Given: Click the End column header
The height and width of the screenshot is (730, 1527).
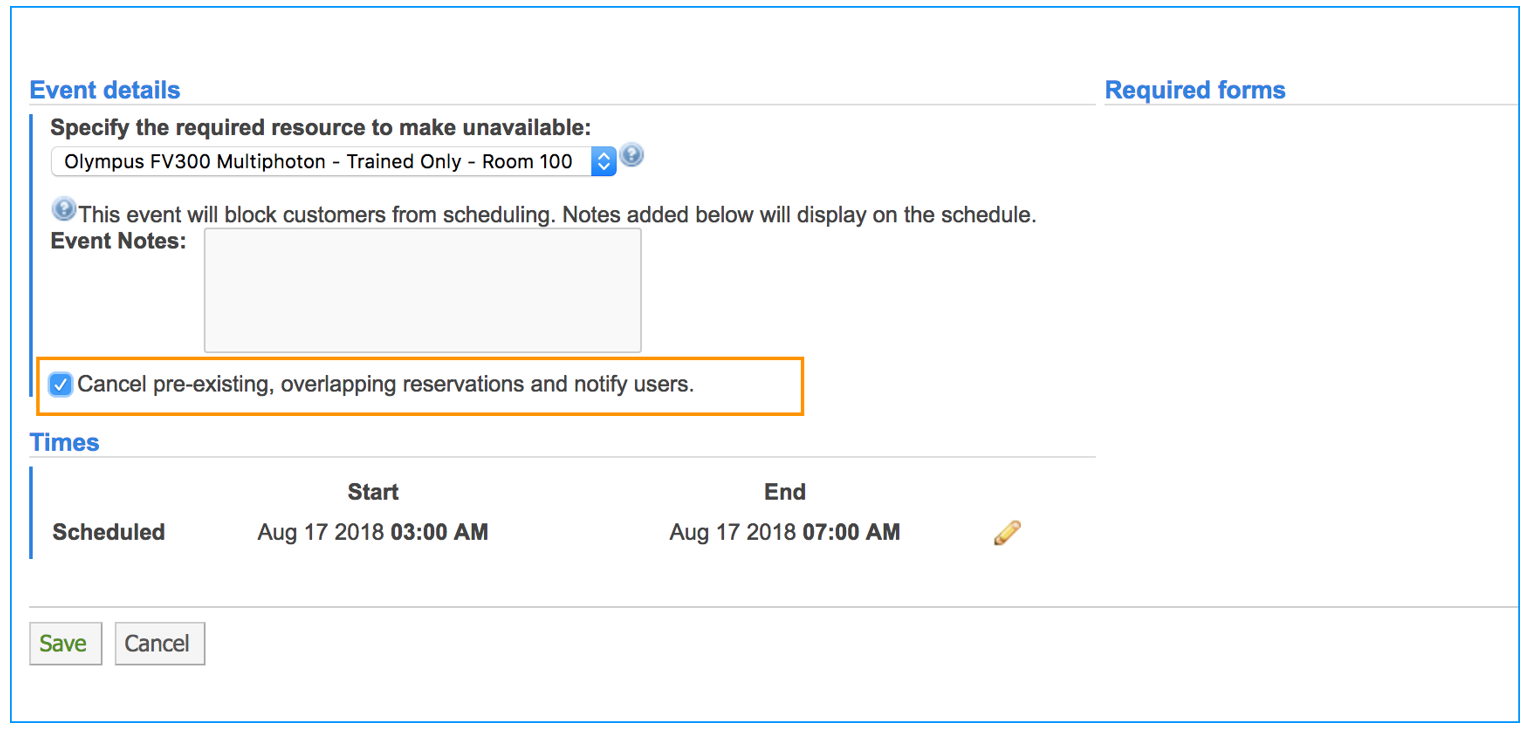Looking at the screenshot, I should (784, 492).
